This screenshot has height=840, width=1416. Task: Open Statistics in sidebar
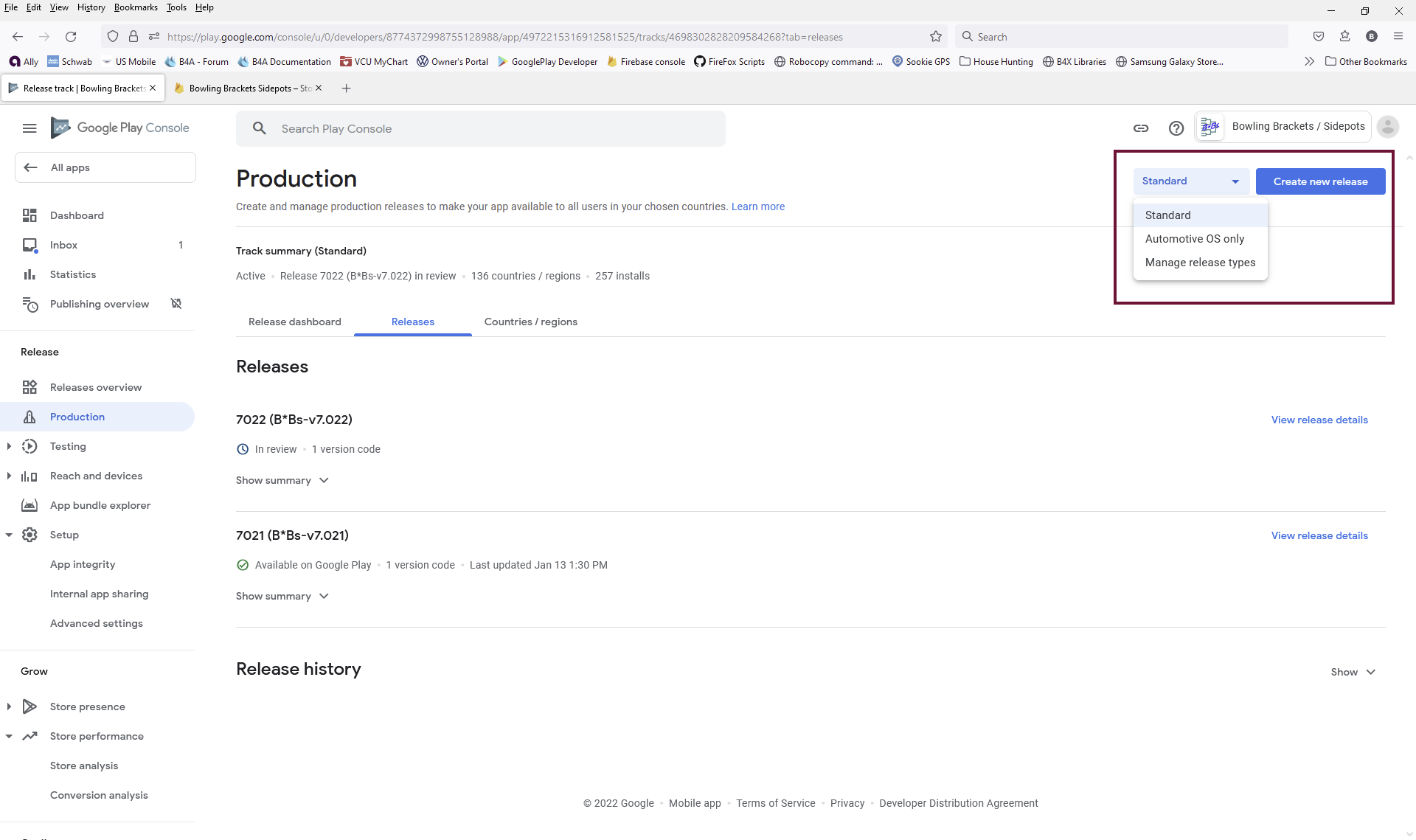coord(72,274)
